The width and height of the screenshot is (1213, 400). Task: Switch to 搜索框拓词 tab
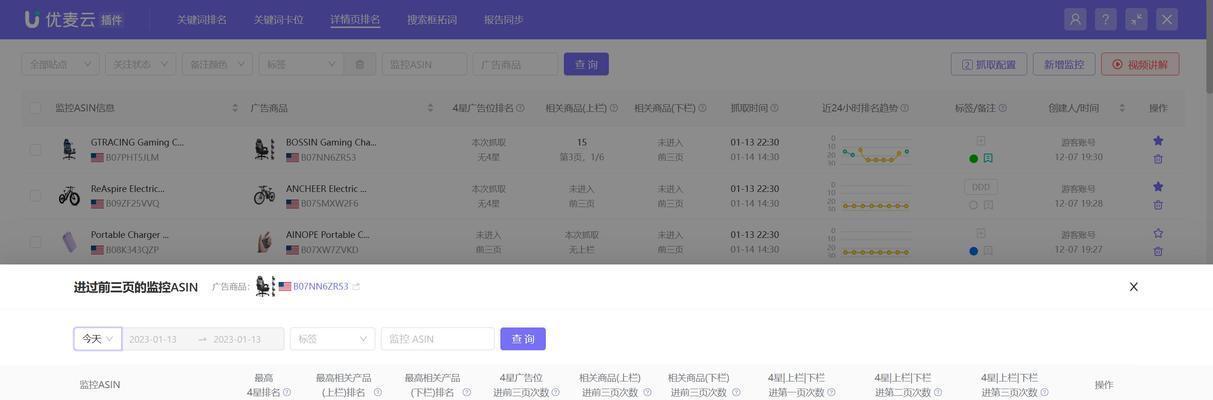click(x=432, y=20)
